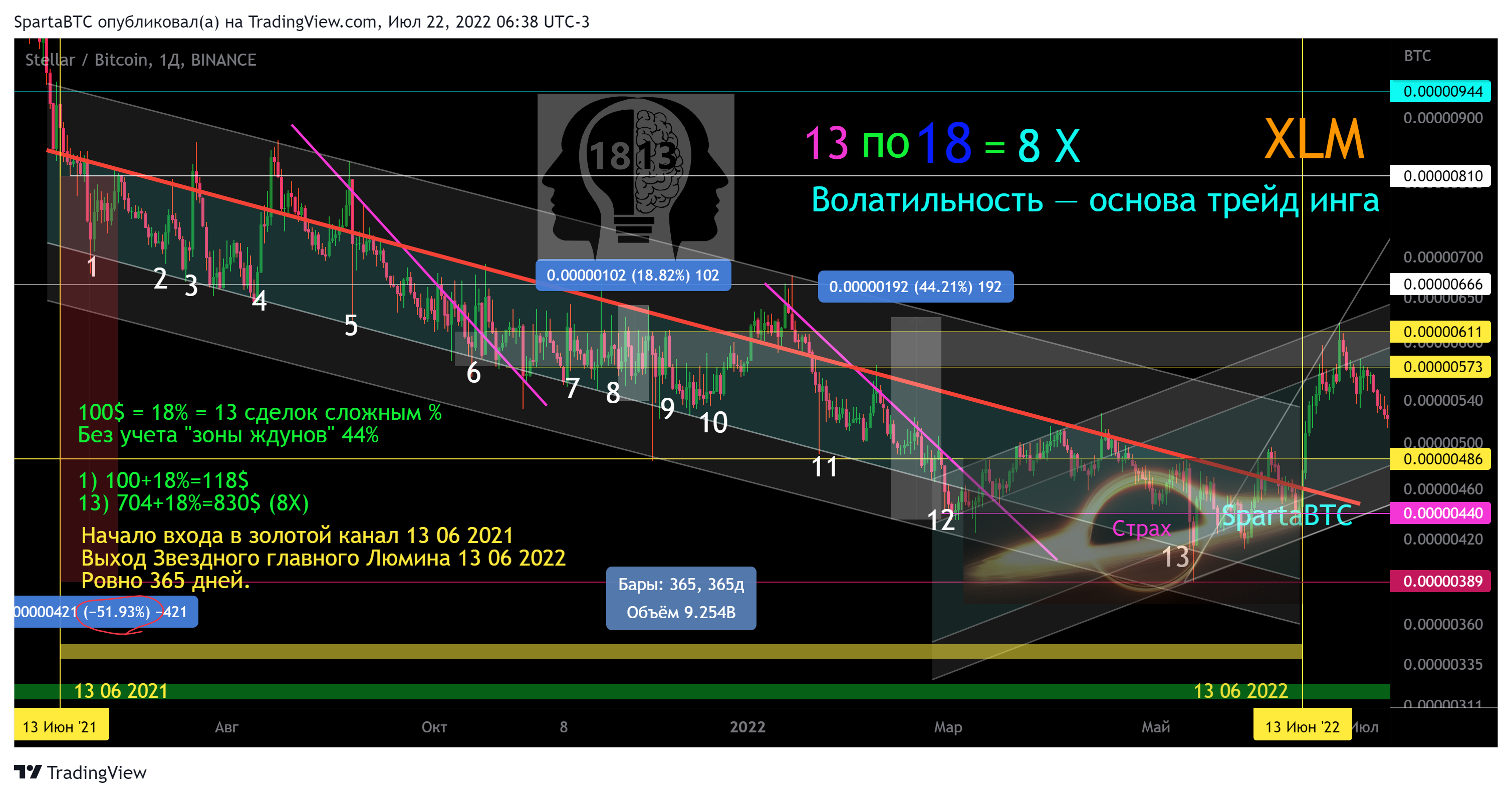This screenshot has height=797, width=1512.
Task: Click wave number 10 on the chart
Action: pyautogui.click(x=713, y=423)
